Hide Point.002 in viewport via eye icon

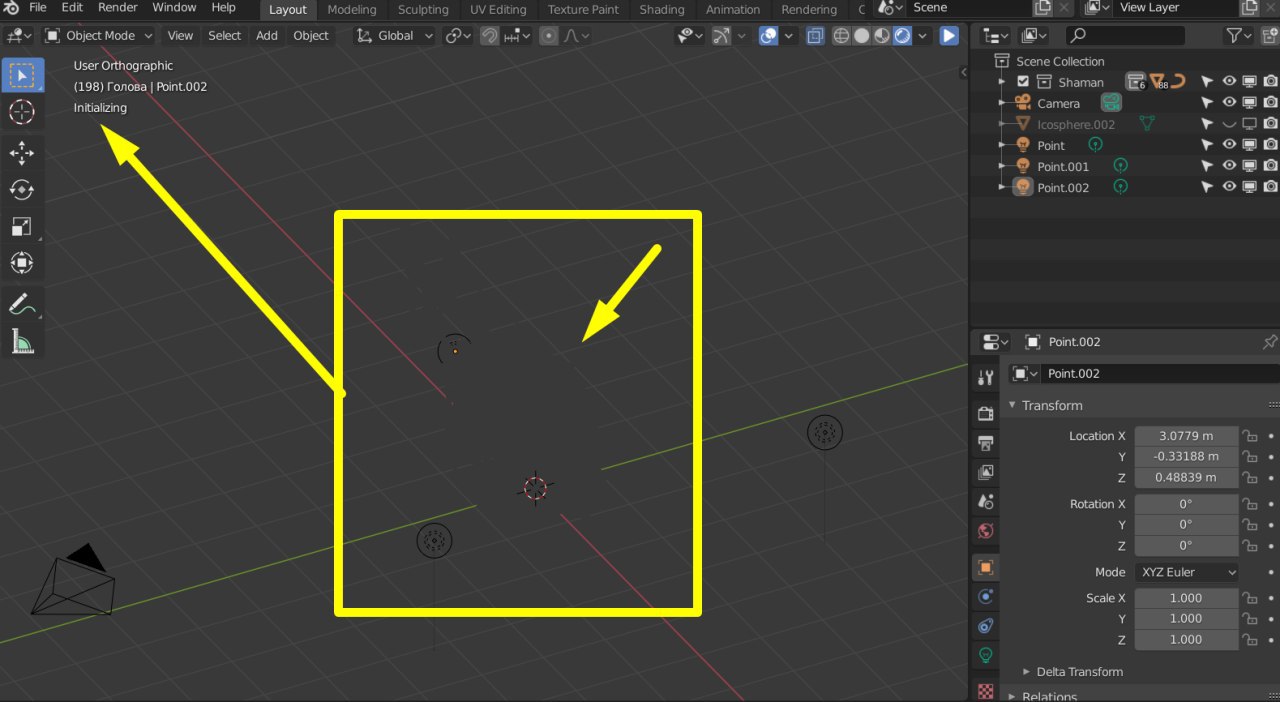pyautogui.click(x=1229, y=187)
